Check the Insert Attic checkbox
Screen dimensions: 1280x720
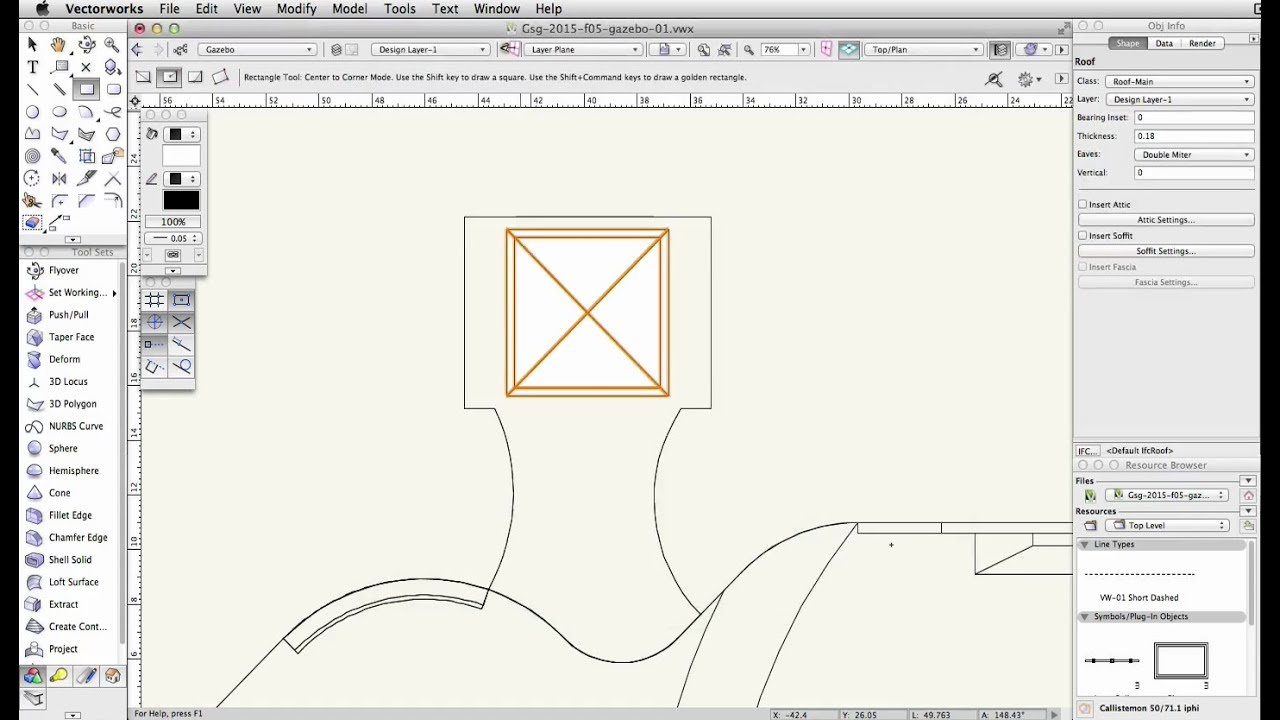pyautogui.click(x=1082, y=204)
